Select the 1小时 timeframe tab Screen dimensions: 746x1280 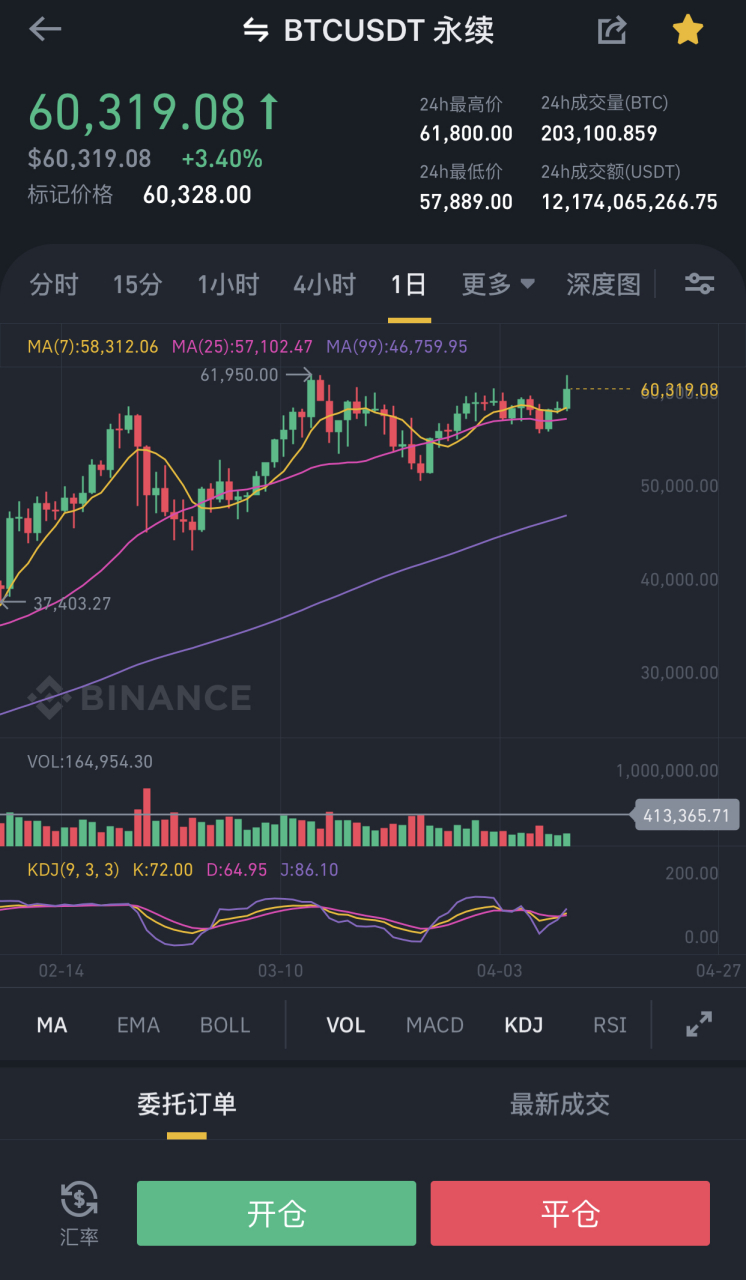click(x=228, y=285)
